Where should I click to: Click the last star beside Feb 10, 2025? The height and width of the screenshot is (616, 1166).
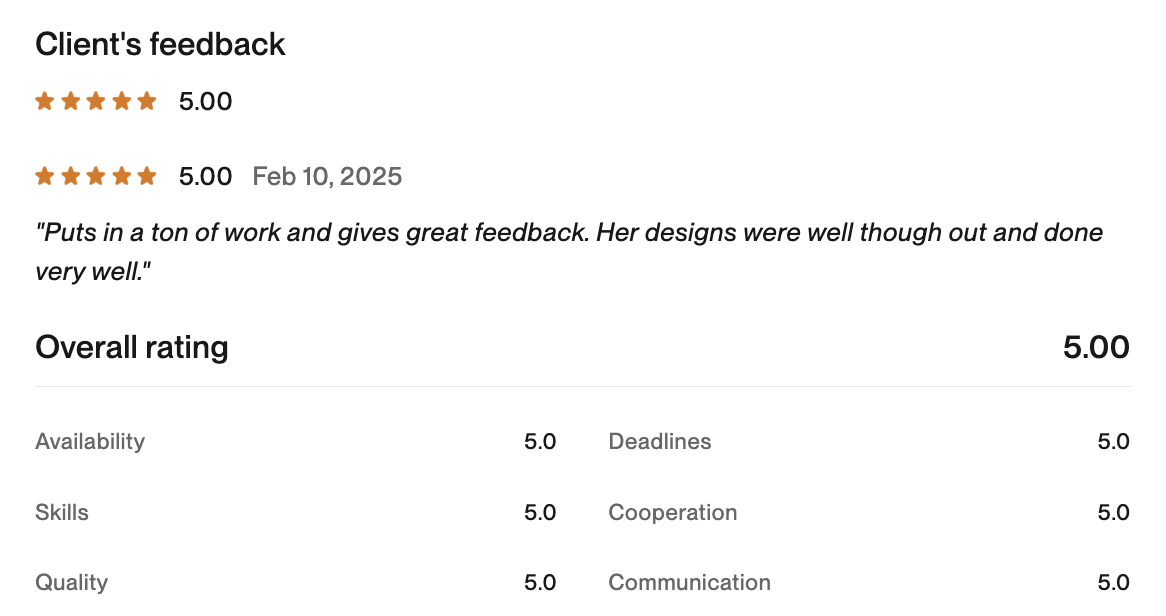pyautogui.click(x=147, y=177)
